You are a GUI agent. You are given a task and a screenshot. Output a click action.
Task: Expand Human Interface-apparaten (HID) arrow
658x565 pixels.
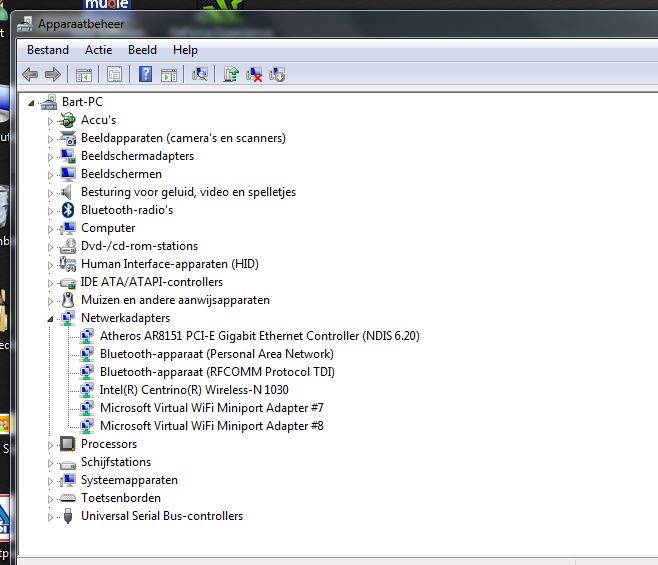pos(50,265)
